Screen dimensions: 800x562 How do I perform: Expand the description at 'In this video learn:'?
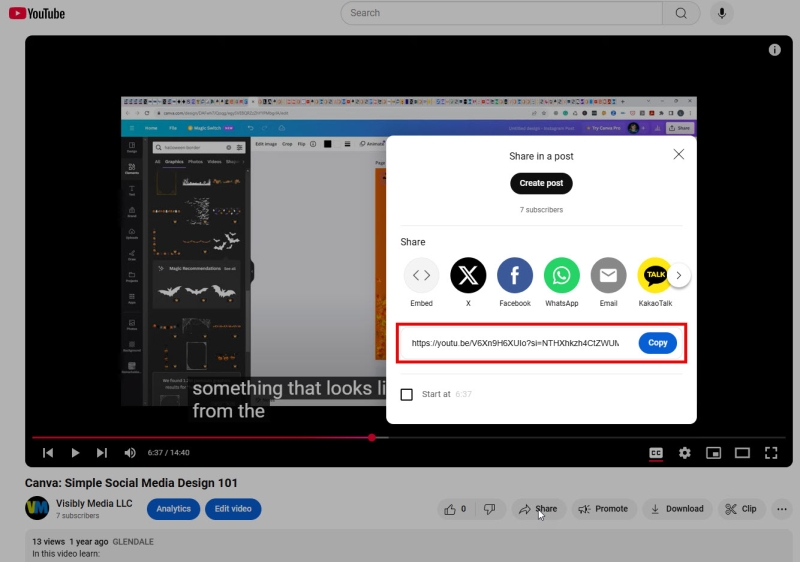coord(66,554)
